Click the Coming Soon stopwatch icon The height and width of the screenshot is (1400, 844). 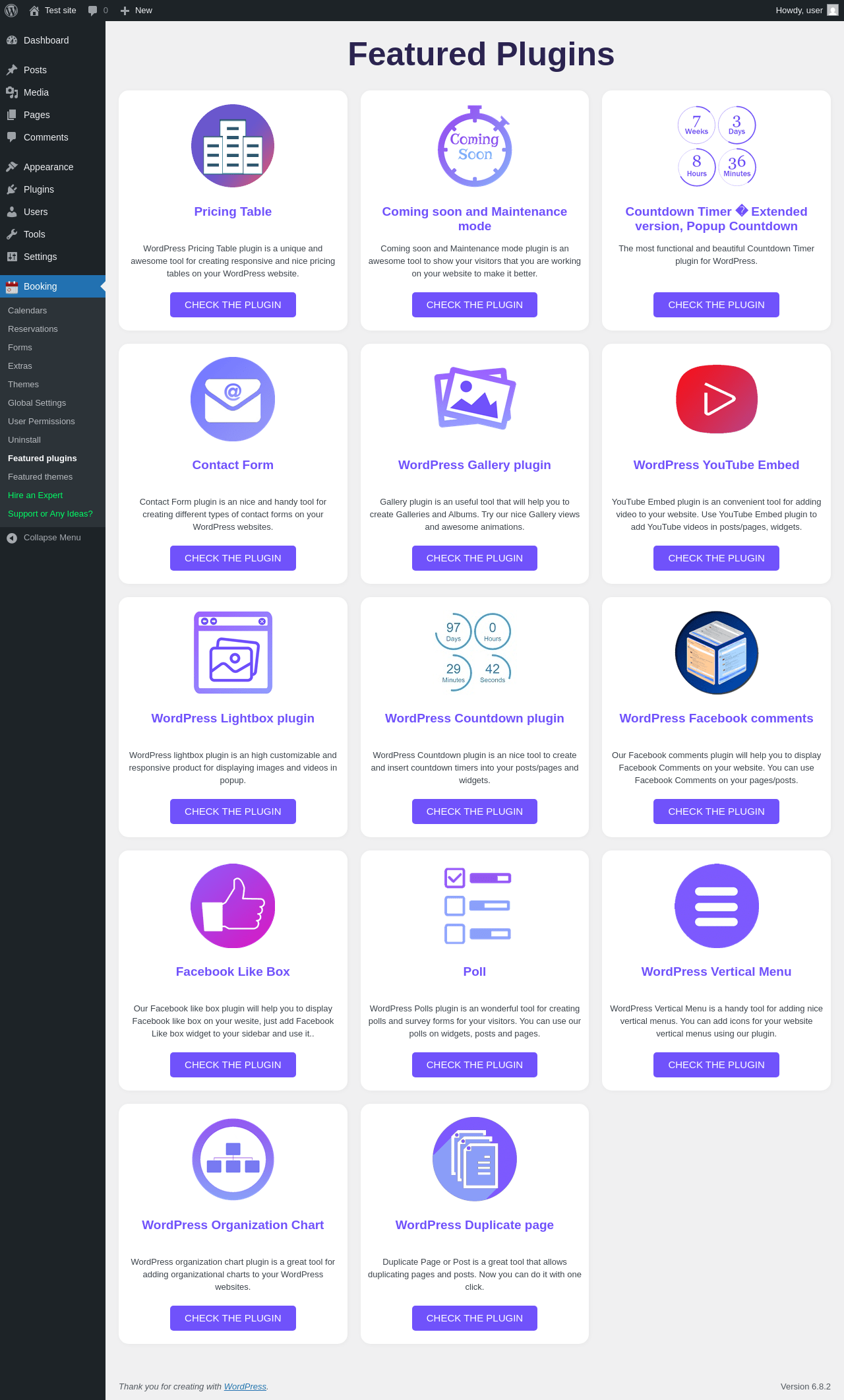pyautogui.click(x=475, y=146)
